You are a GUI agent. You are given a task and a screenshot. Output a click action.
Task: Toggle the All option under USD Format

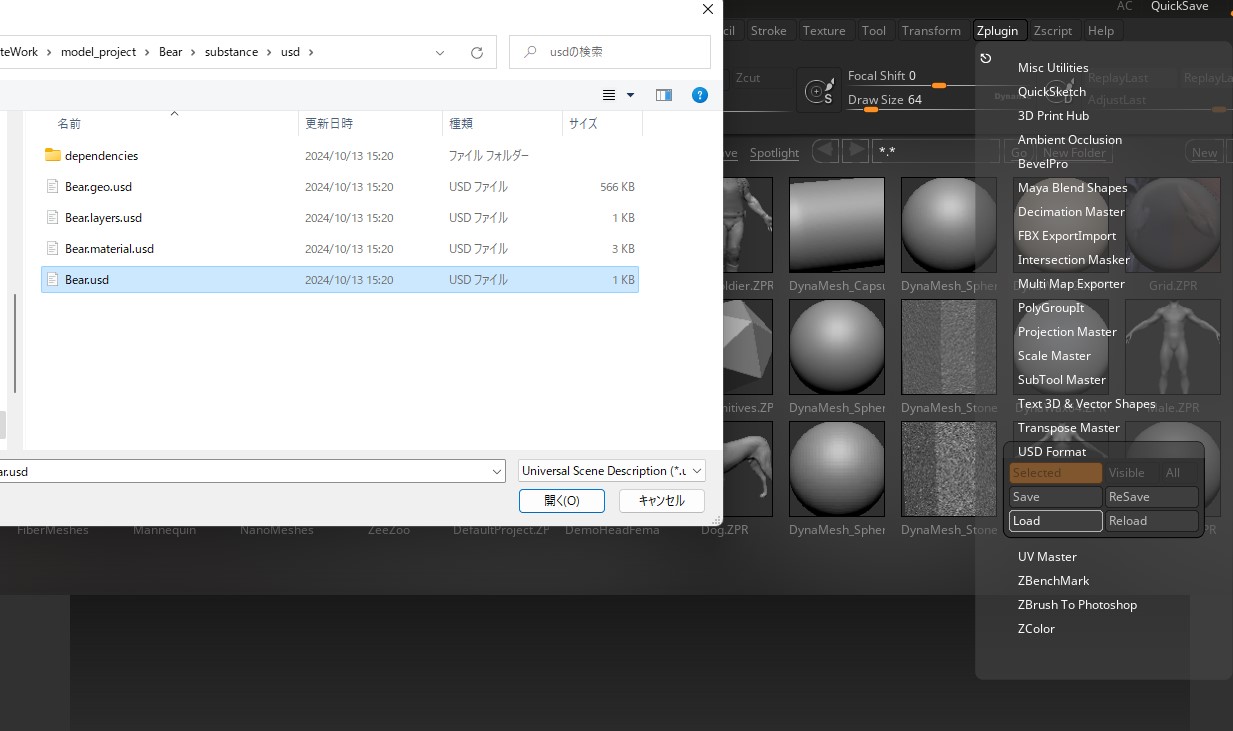point(1173,473)
